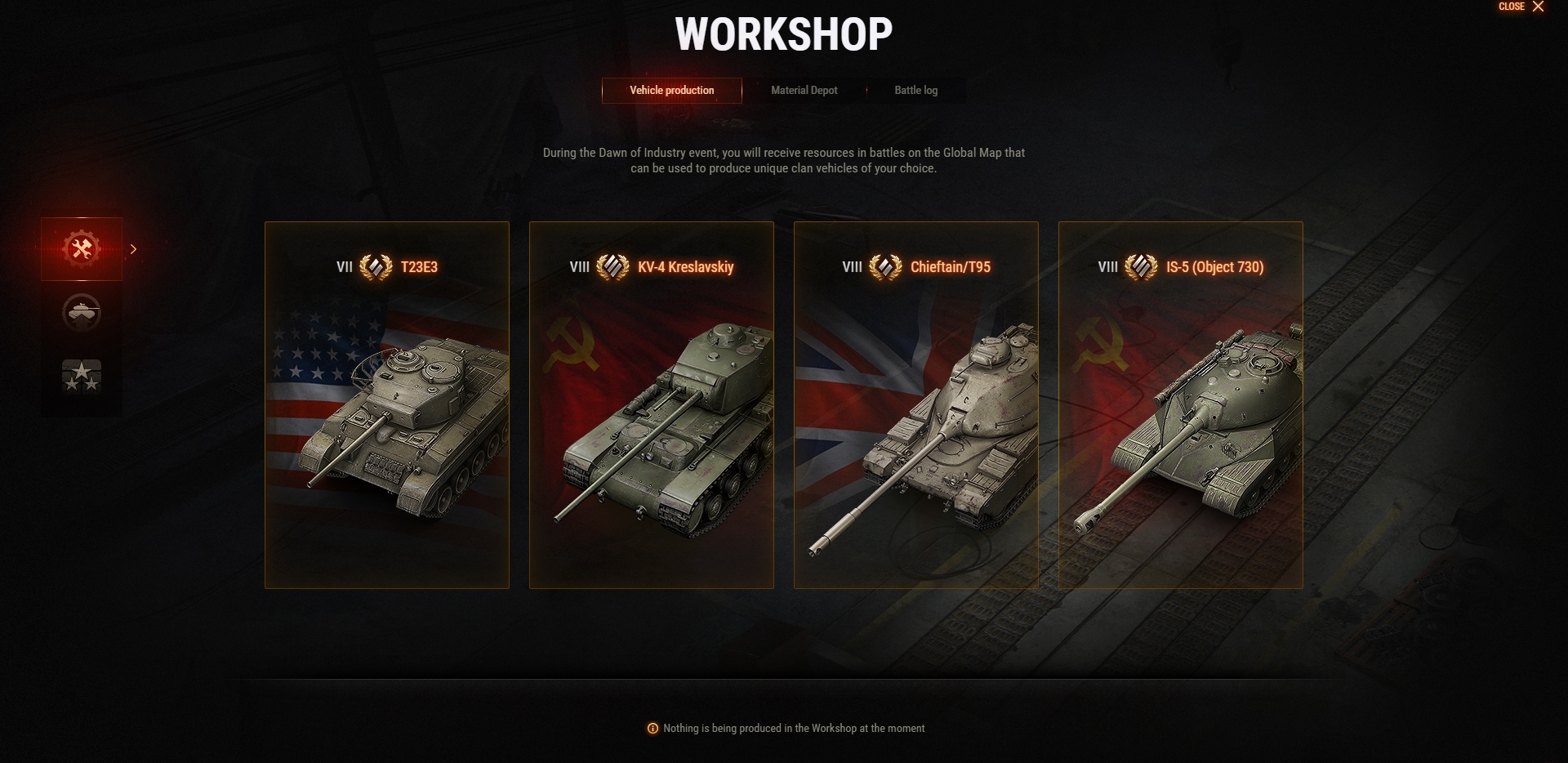Switch to the Battle log tab

tap(915, 91)
